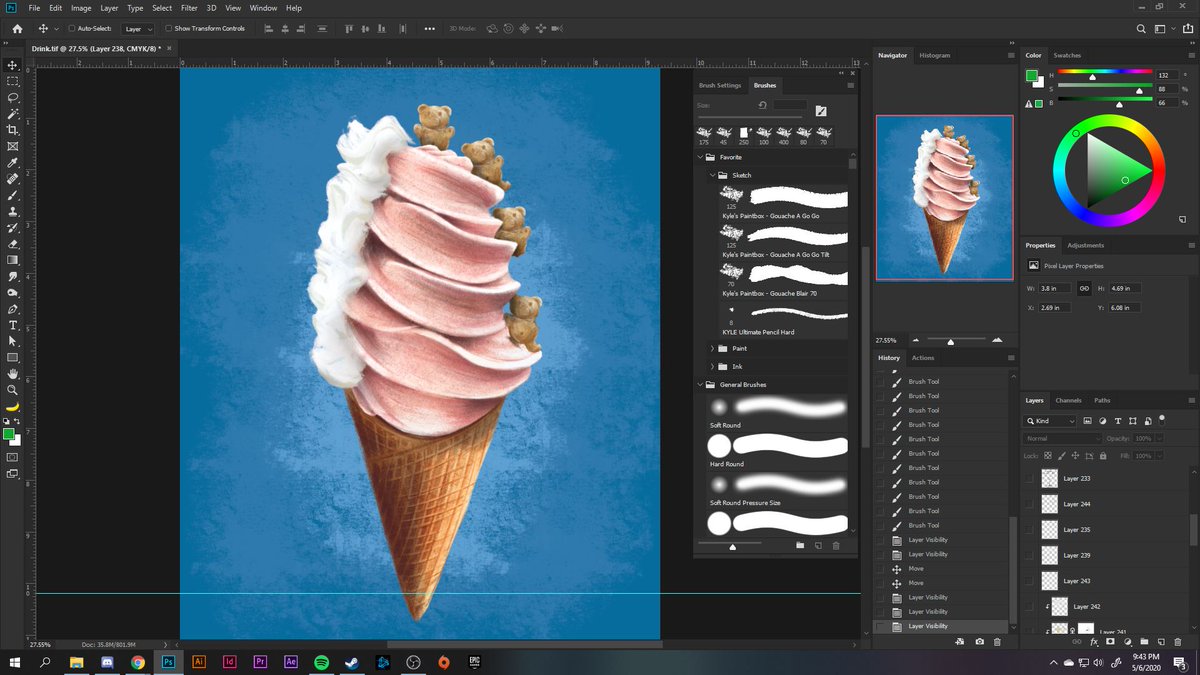Screen dimensions: 1200x675
Task: Open the Auto-Select Layer dropdown
Action: point(137,29)
